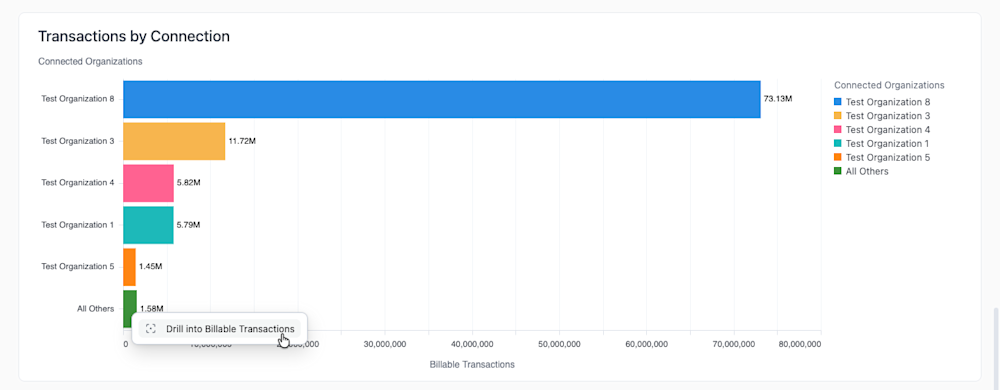Click blue legend swatch for Test Organization 8
The height and width of the screenshot is (390, 1000).
pyautogui.click(x=838, y=102)
